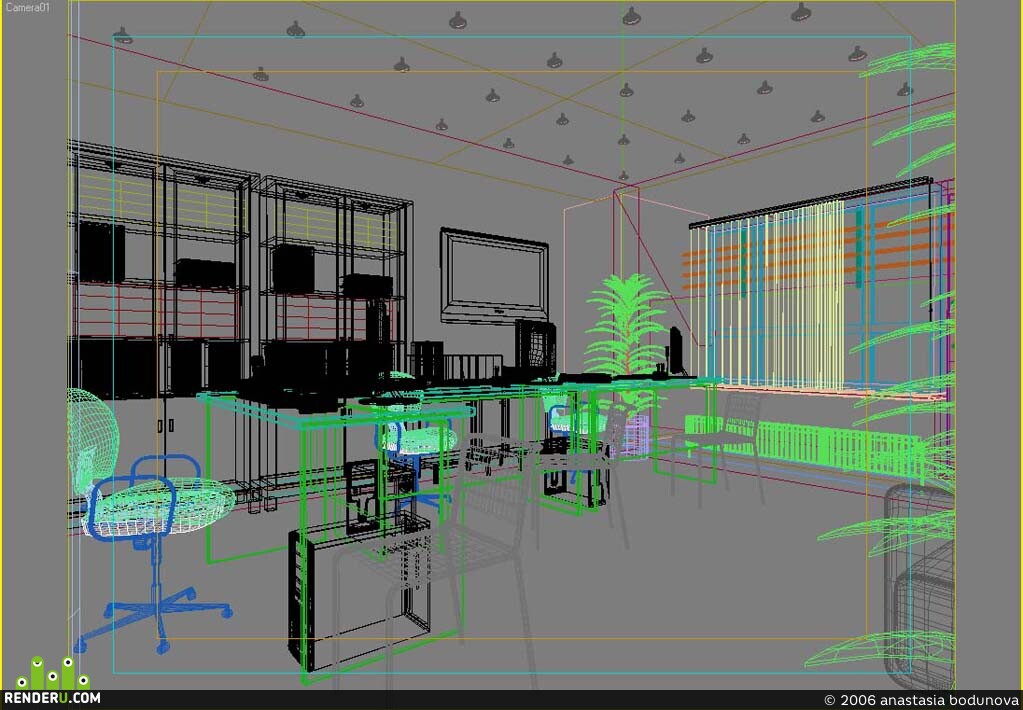Select the wall-mounted TV screen frame
Image resolution: width=1023 pixels, height=710 pixels.
click(494, 277)
